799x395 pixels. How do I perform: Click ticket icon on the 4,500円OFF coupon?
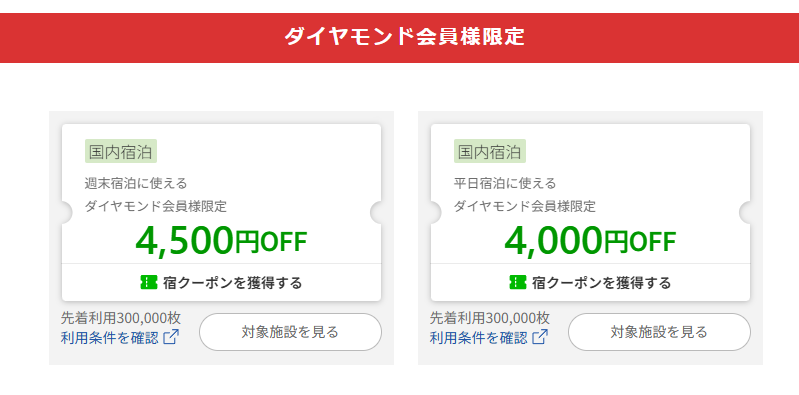click(x=148, y=282)
